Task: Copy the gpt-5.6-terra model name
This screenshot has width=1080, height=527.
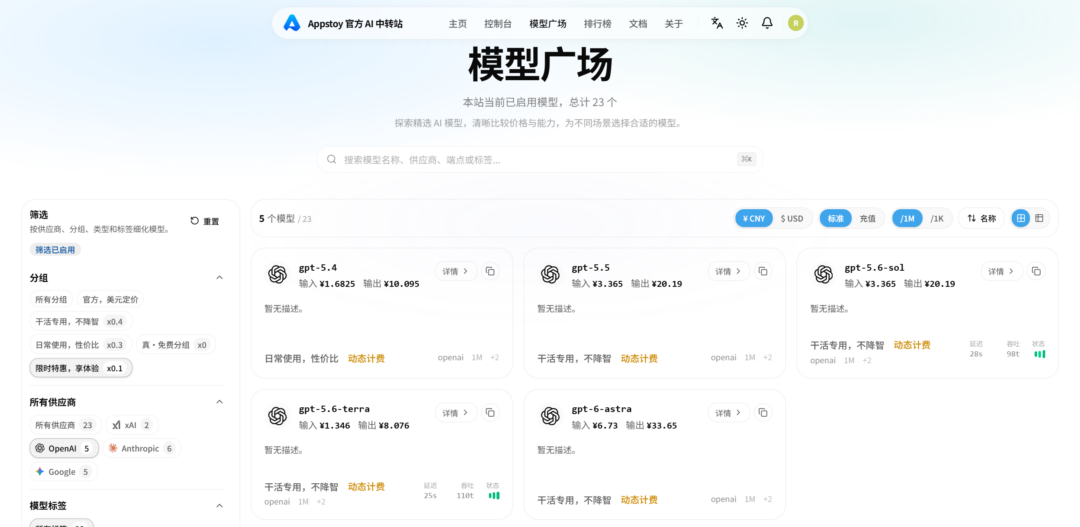Action: pos(490,413)
